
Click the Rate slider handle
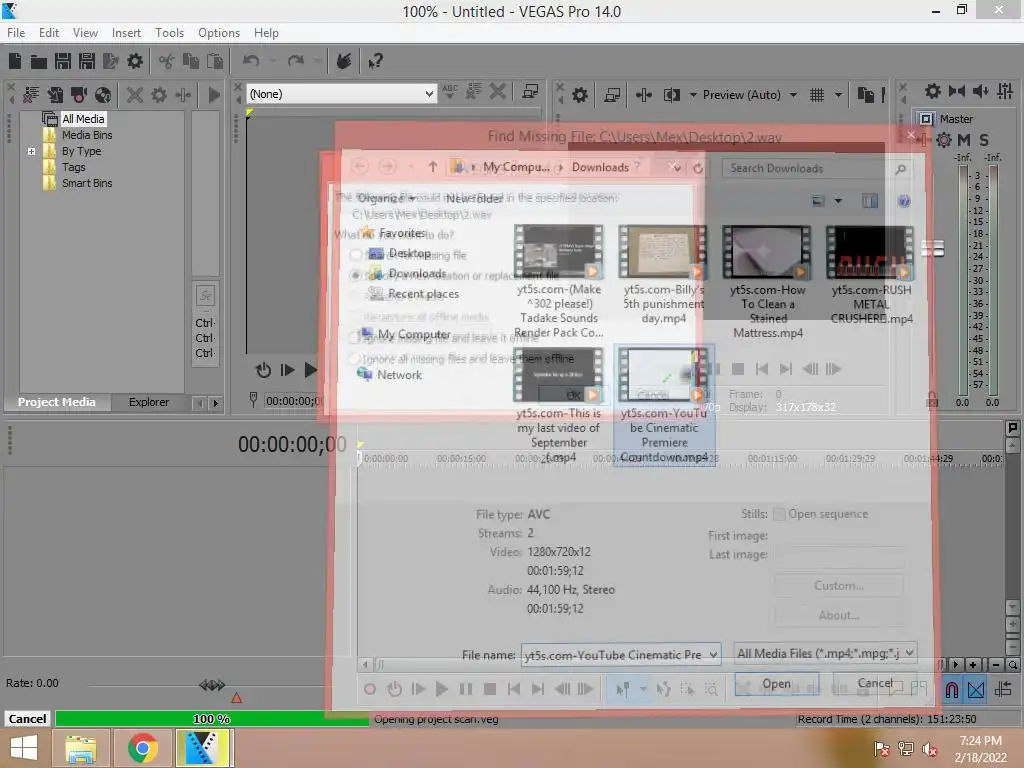click(x=212, y=684)
